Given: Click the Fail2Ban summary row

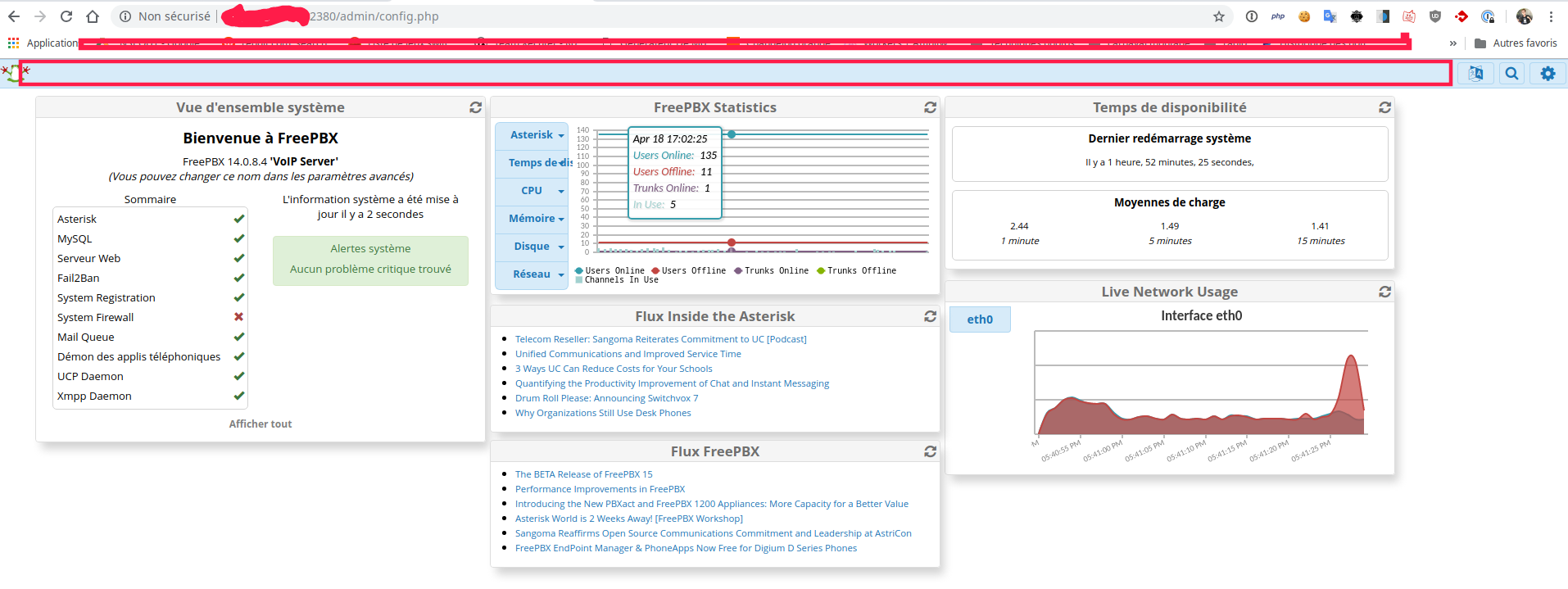Looking at the screenshot, I should [x=150, y=278].
